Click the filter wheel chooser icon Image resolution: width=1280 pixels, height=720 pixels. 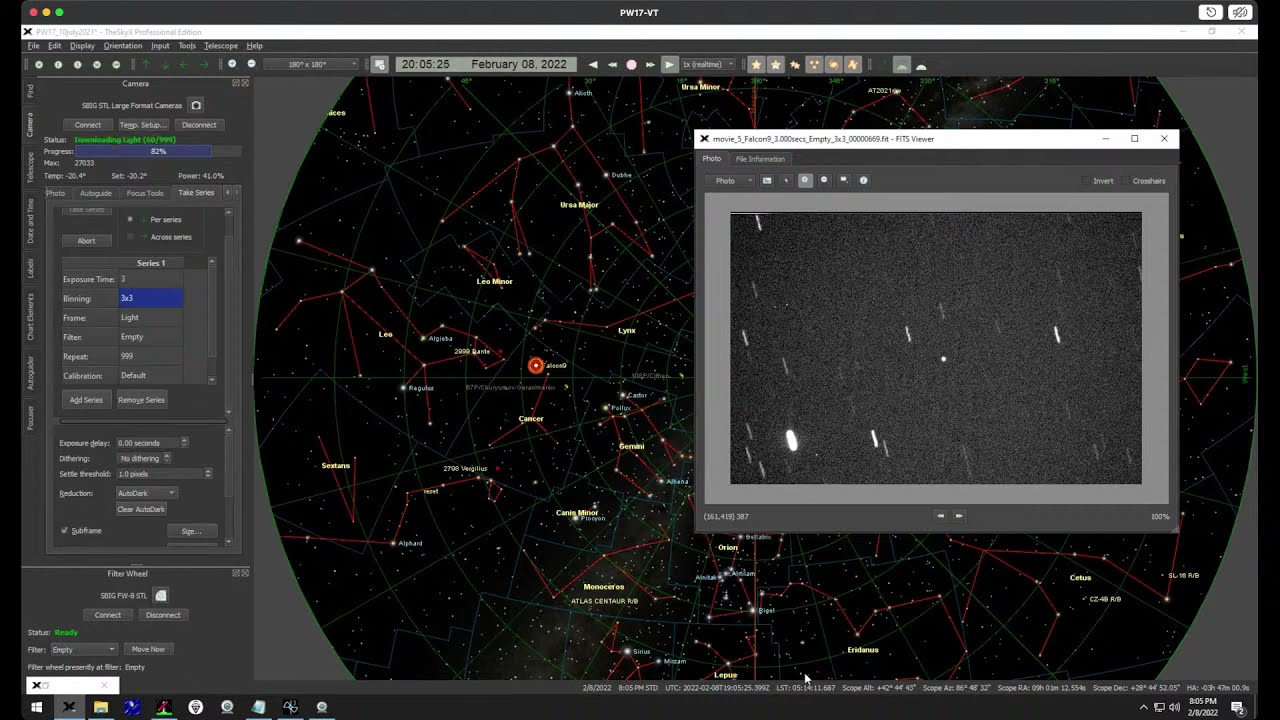pos(160,595)
